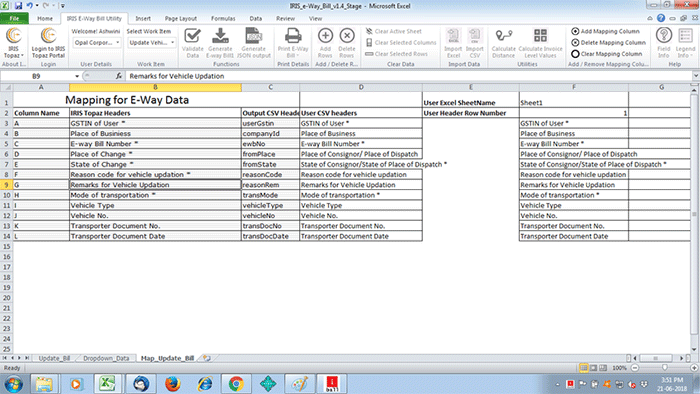This screenshot has width=700, height=394.
Task: Click cell 'userGstin'
Action: coord(271,123)
